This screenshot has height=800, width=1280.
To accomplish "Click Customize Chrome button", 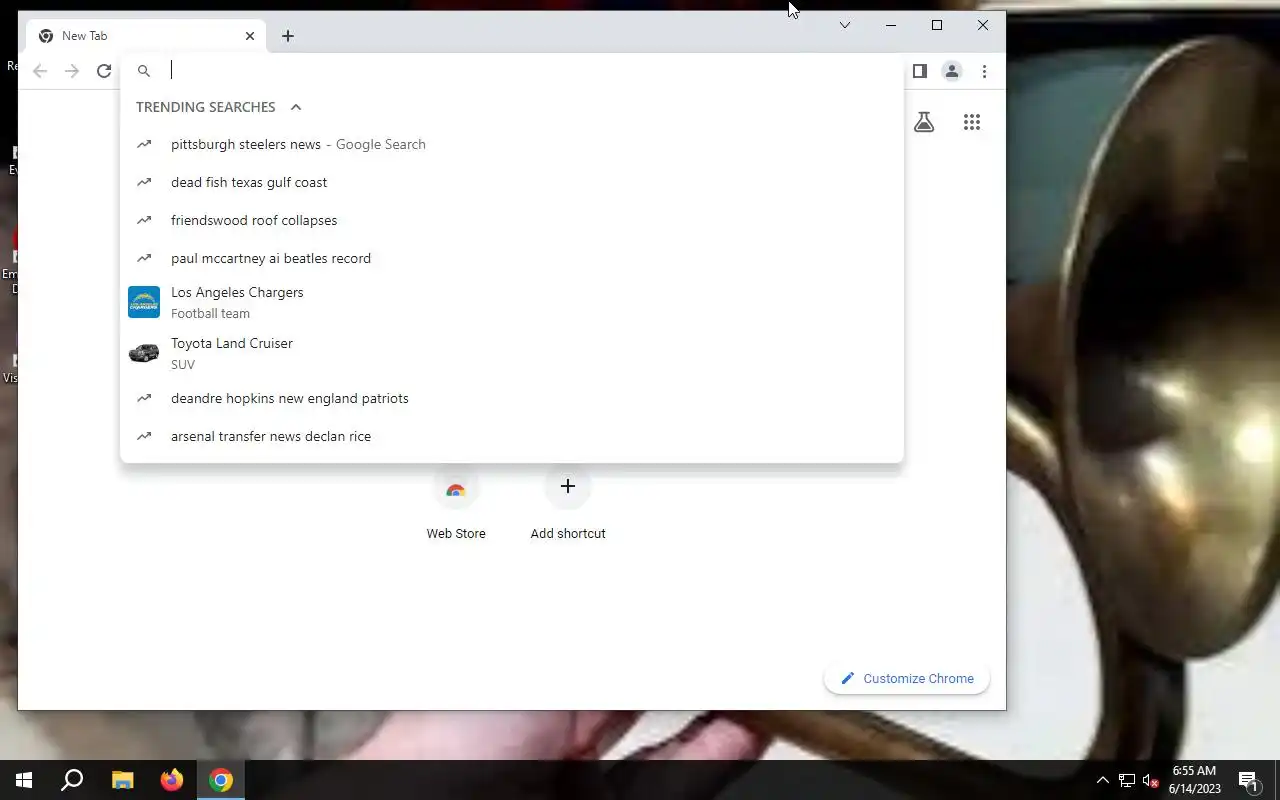I will pyautogui.click(x=907, y=678).
